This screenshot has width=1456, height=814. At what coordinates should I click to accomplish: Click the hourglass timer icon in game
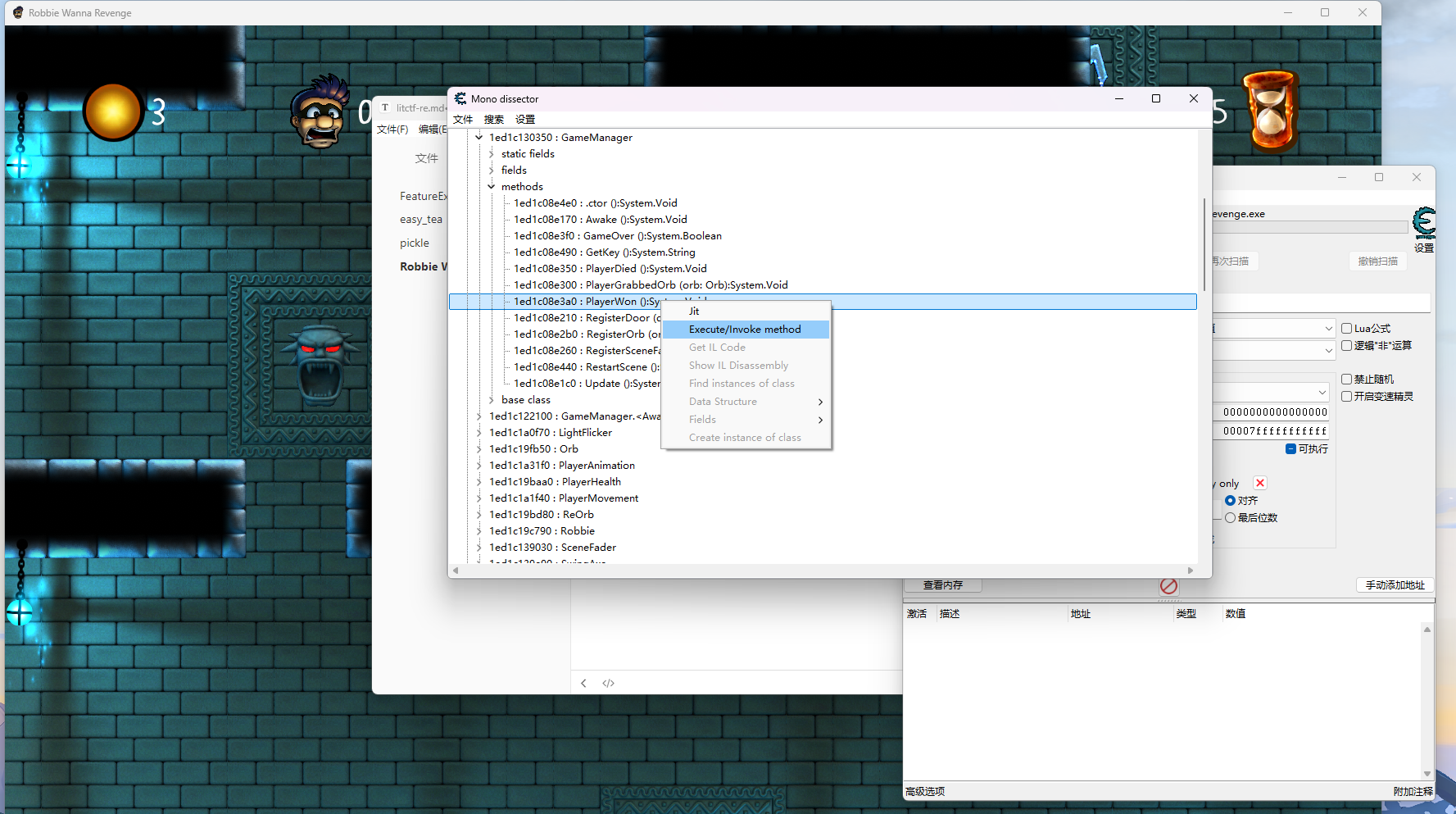1270,111
